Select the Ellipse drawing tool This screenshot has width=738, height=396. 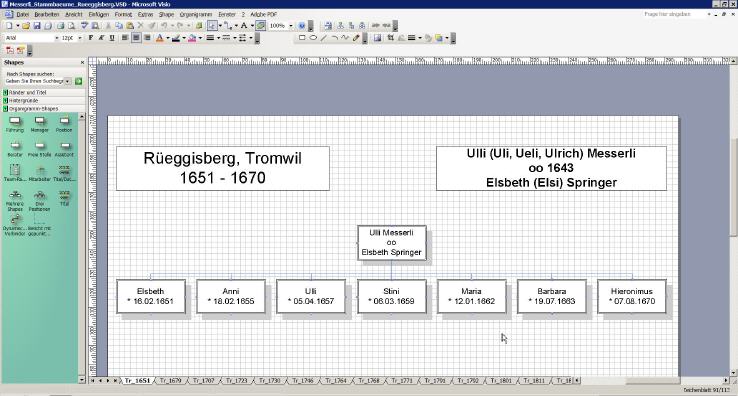click(x=313, y=38)
